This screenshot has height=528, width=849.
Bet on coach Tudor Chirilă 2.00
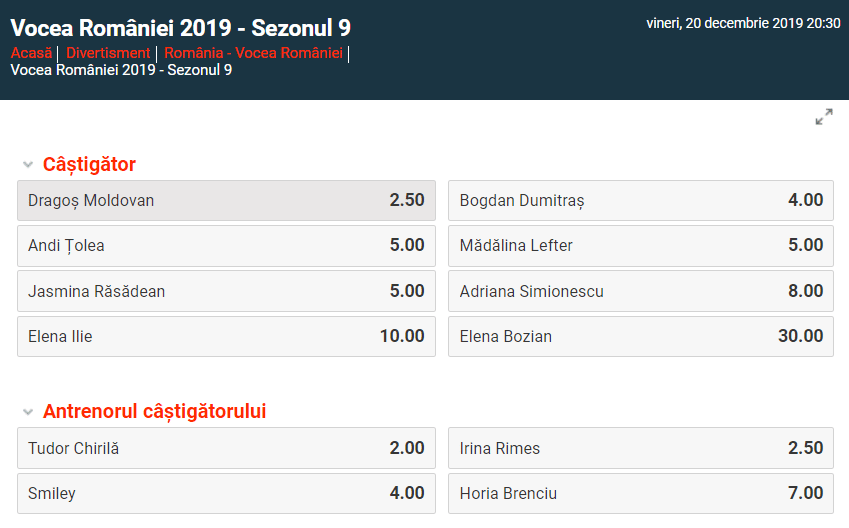click(x=226, y=448)
